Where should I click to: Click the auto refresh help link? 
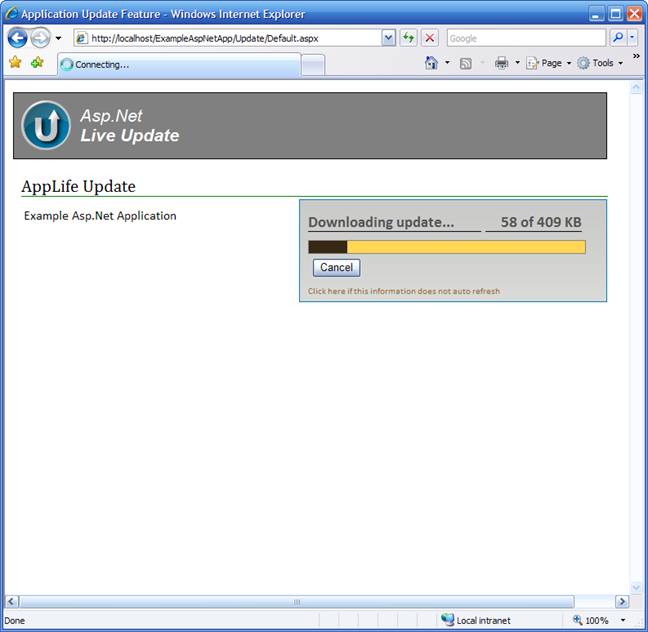point(403,291)
